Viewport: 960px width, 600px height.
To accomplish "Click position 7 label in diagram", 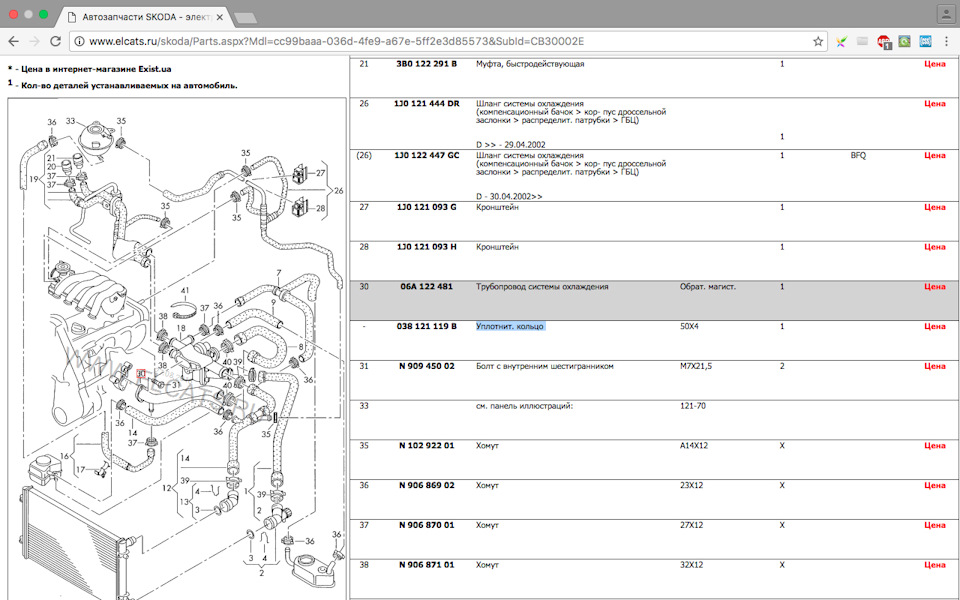I will [279, 273].
